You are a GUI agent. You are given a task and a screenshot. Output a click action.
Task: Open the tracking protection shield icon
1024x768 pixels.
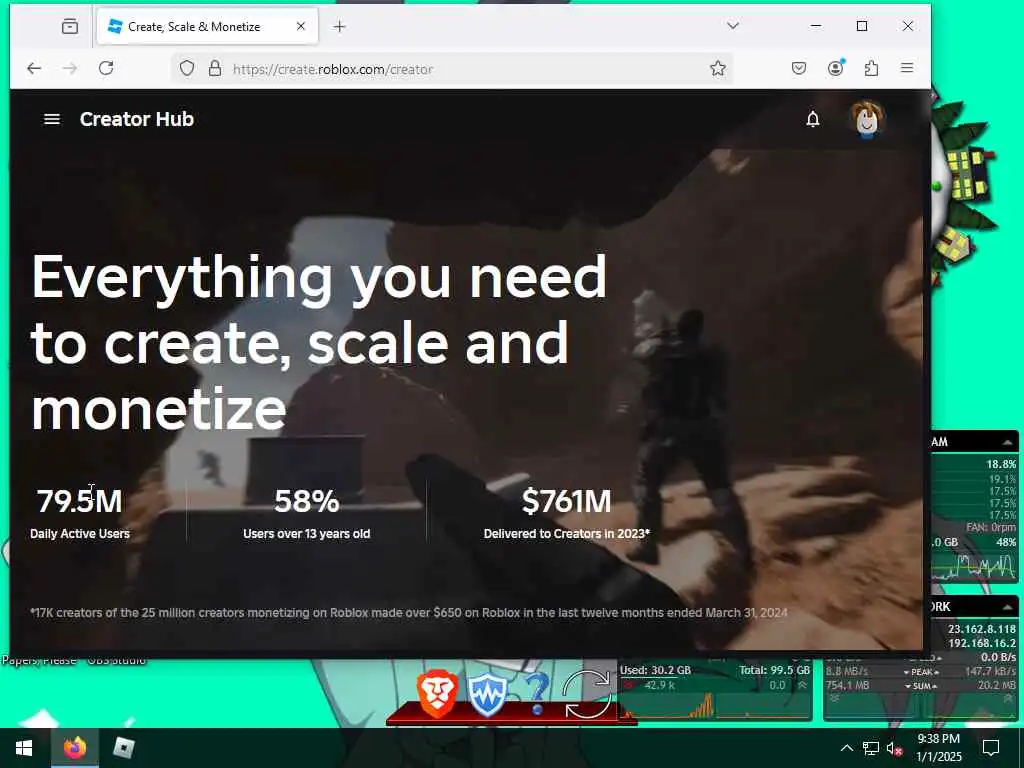(187, 68)
